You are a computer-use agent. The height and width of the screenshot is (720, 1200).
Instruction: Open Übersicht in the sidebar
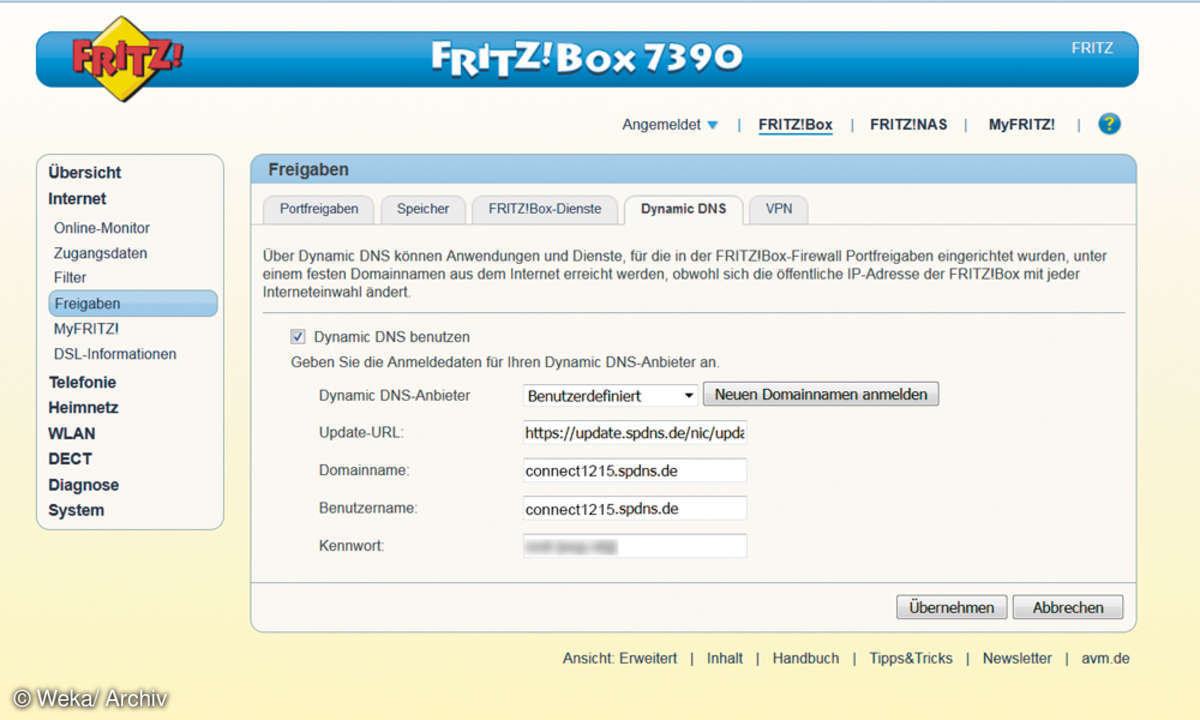coord(85,172)
